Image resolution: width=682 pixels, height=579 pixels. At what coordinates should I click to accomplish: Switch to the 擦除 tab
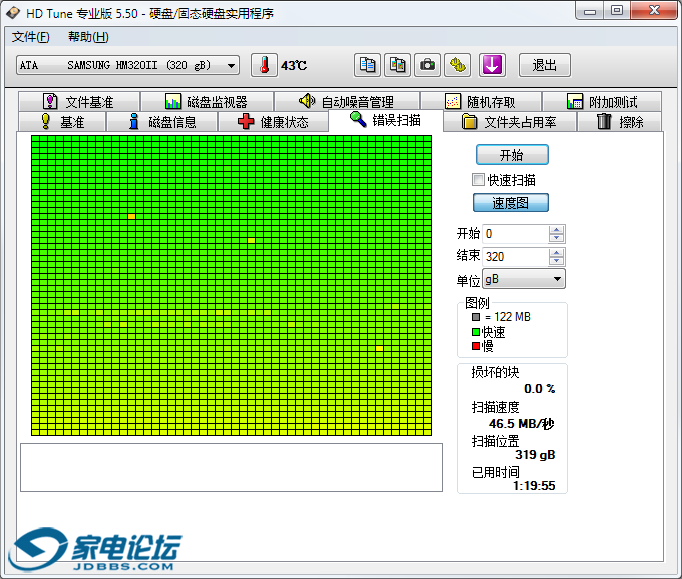619,121
